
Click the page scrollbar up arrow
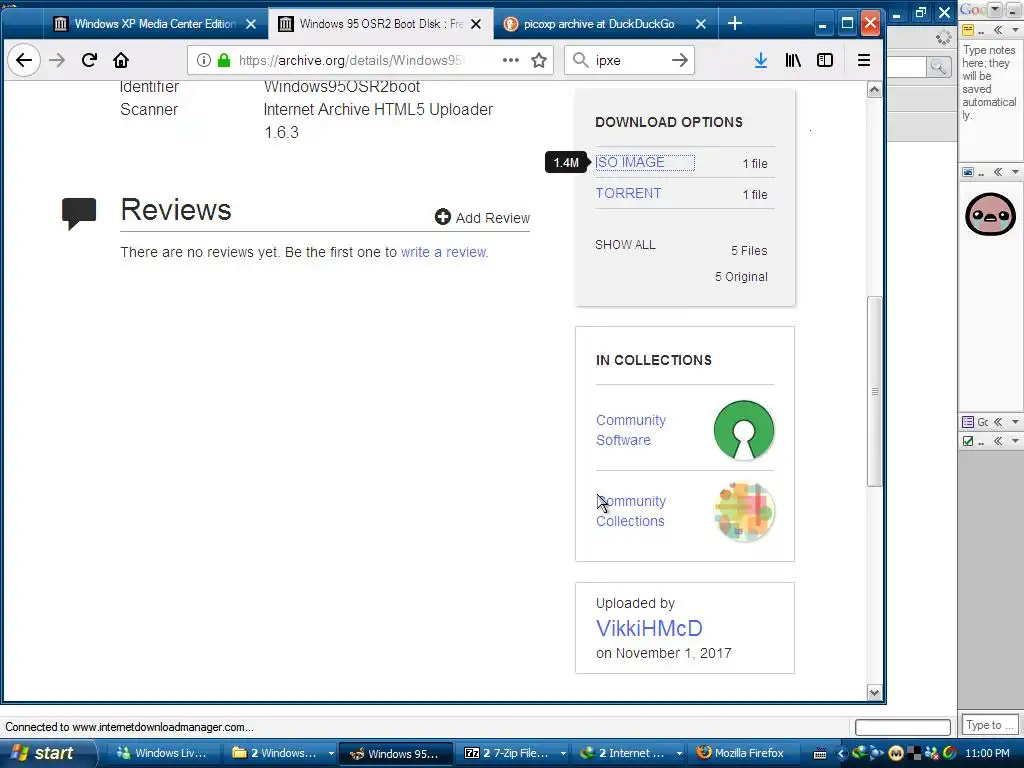(x=874, y=90)
